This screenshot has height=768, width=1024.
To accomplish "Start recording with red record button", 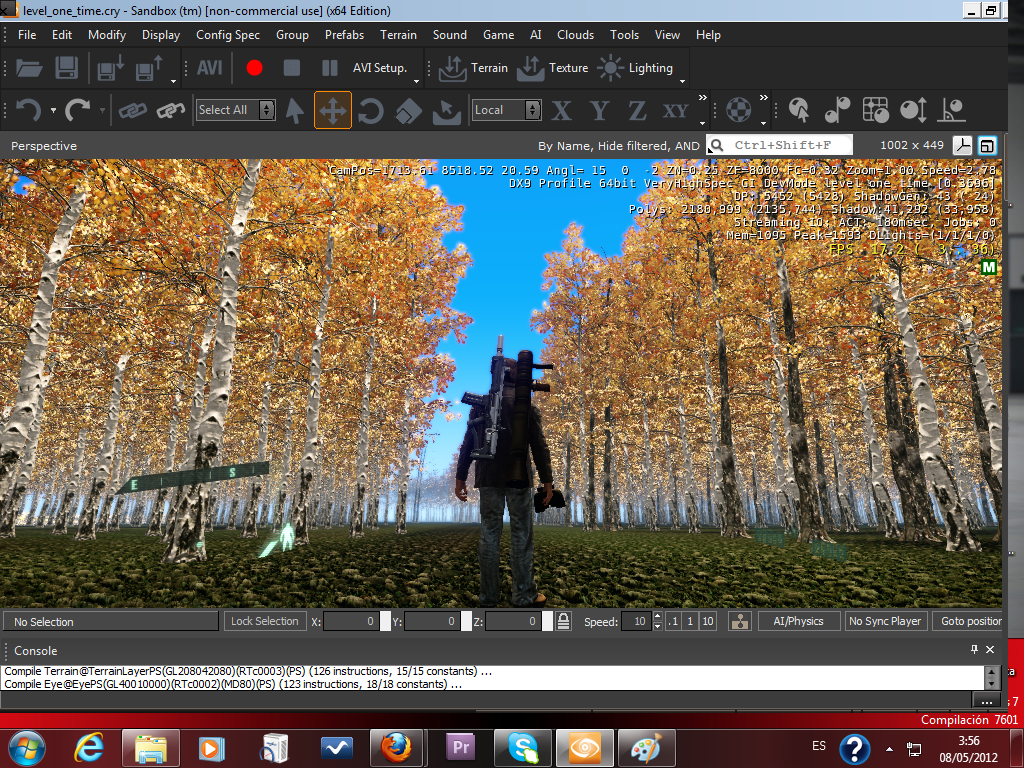I will click(x=255, y=68).
